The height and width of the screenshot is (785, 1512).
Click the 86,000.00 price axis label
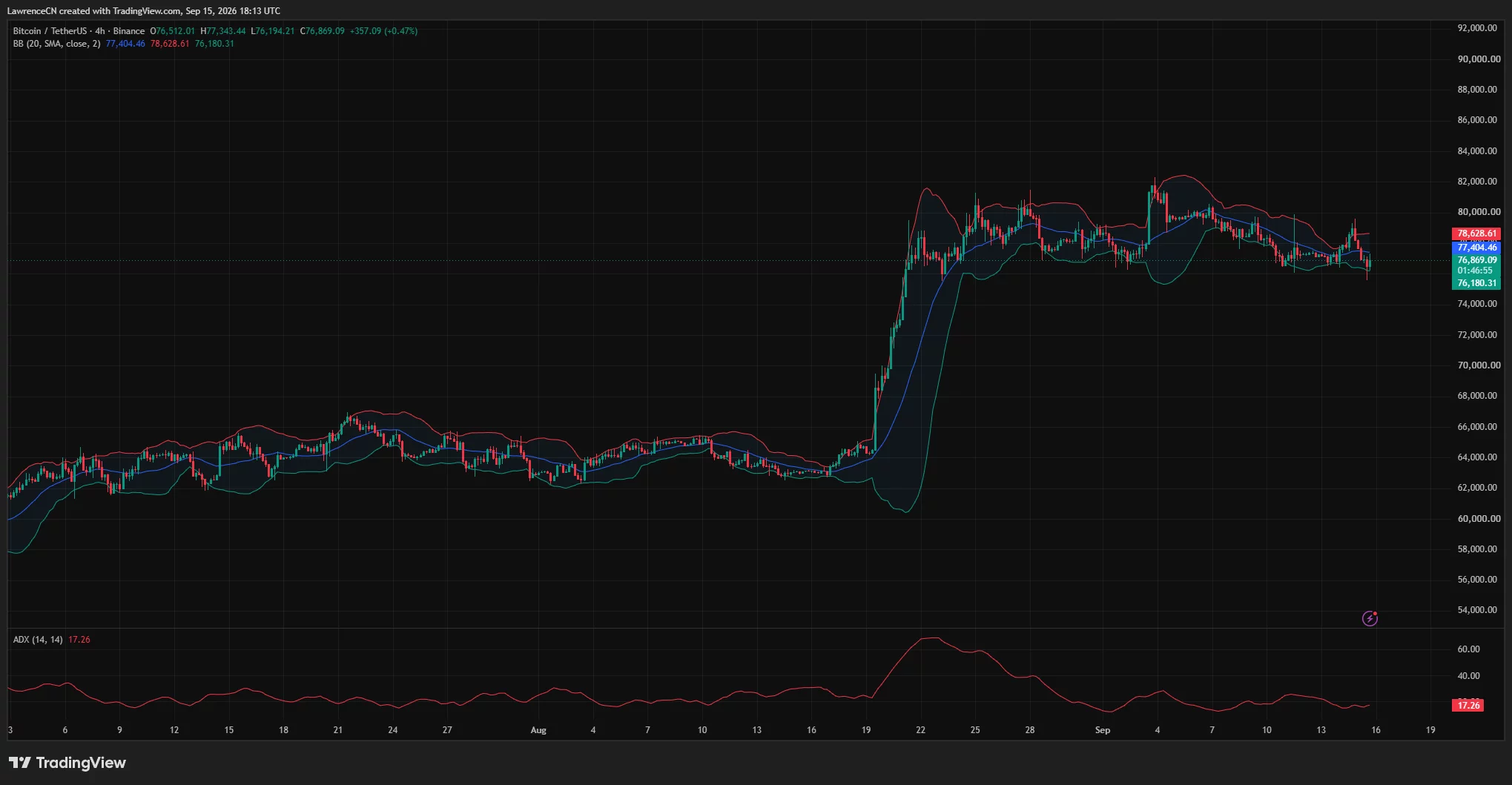pyautogui.click(x=1477, y=120)
